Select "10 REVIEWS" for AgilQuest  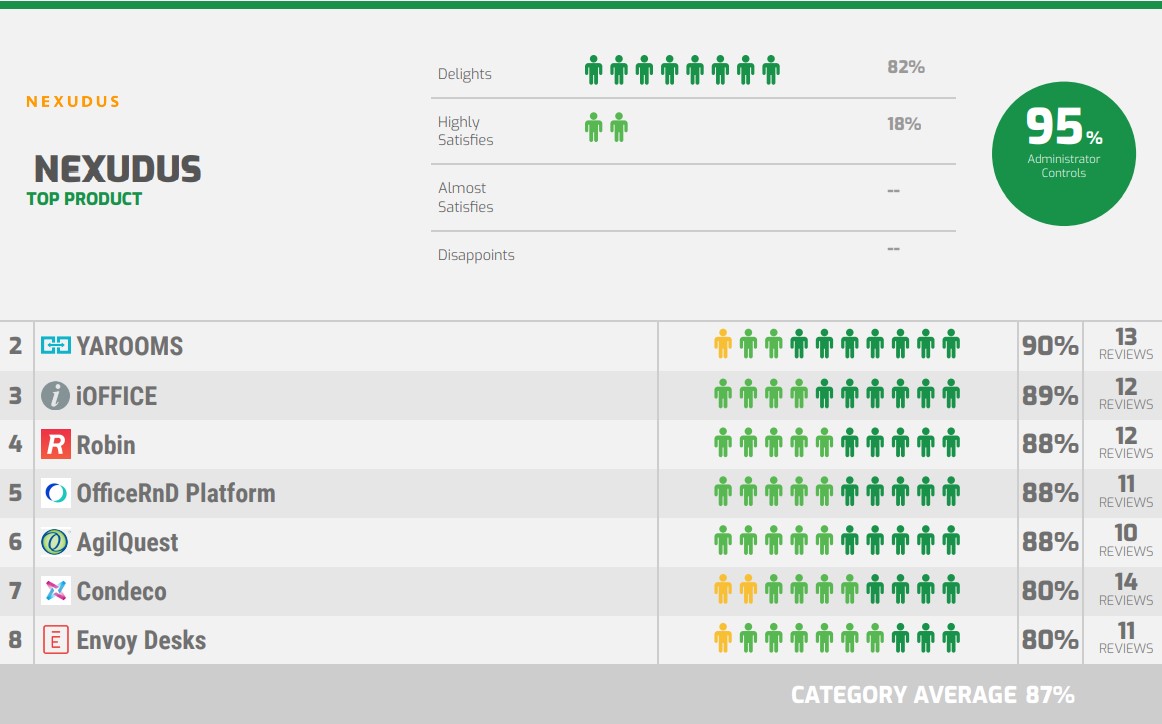pyautogui.click(x=1126, y=540)
